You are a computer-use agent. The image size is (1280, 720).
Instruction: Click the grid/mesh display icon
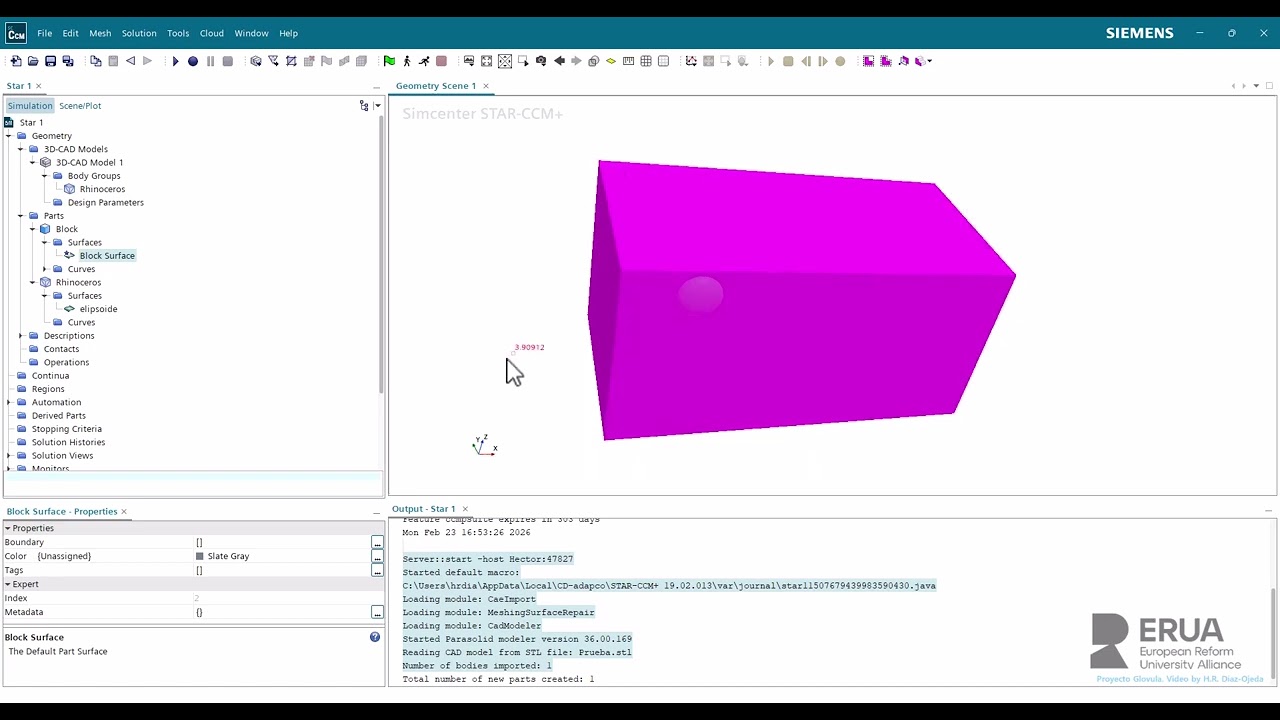coord(646,61)
